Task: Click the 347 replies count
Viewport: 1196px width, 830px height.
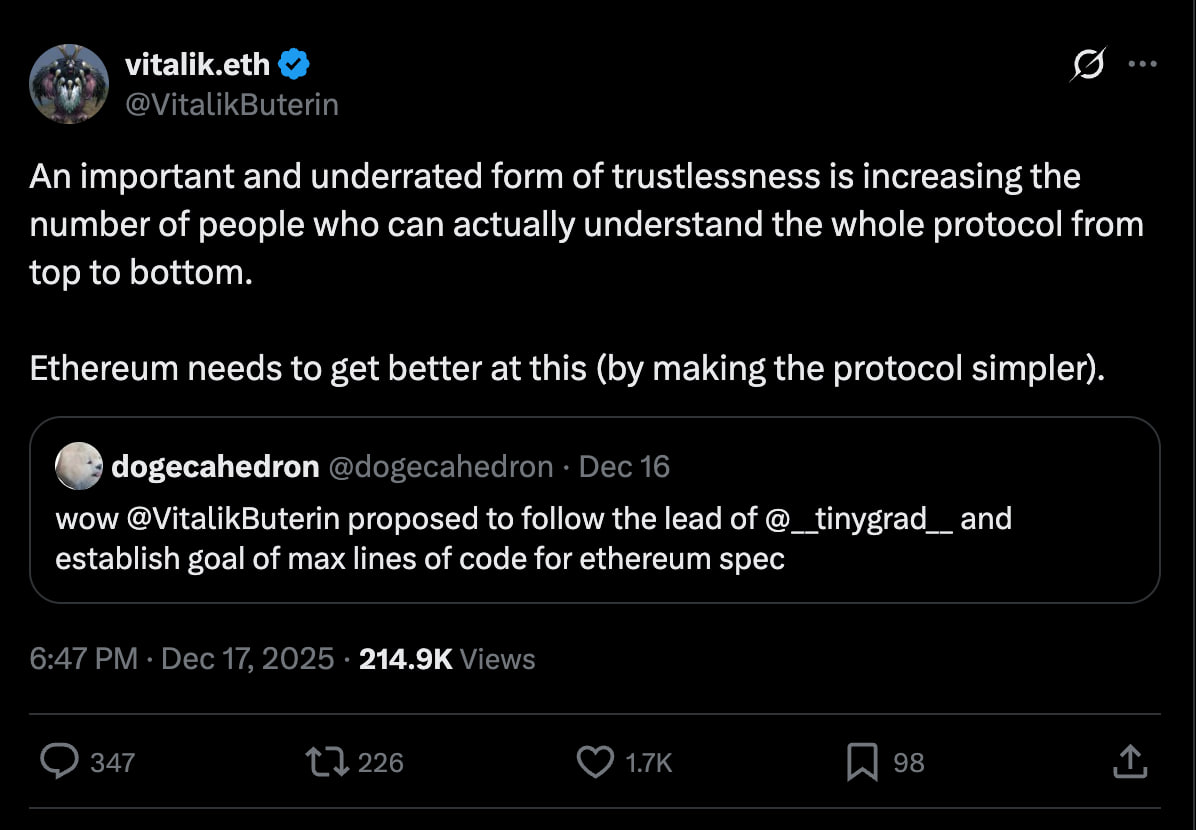Action: [x=112, y=763]
